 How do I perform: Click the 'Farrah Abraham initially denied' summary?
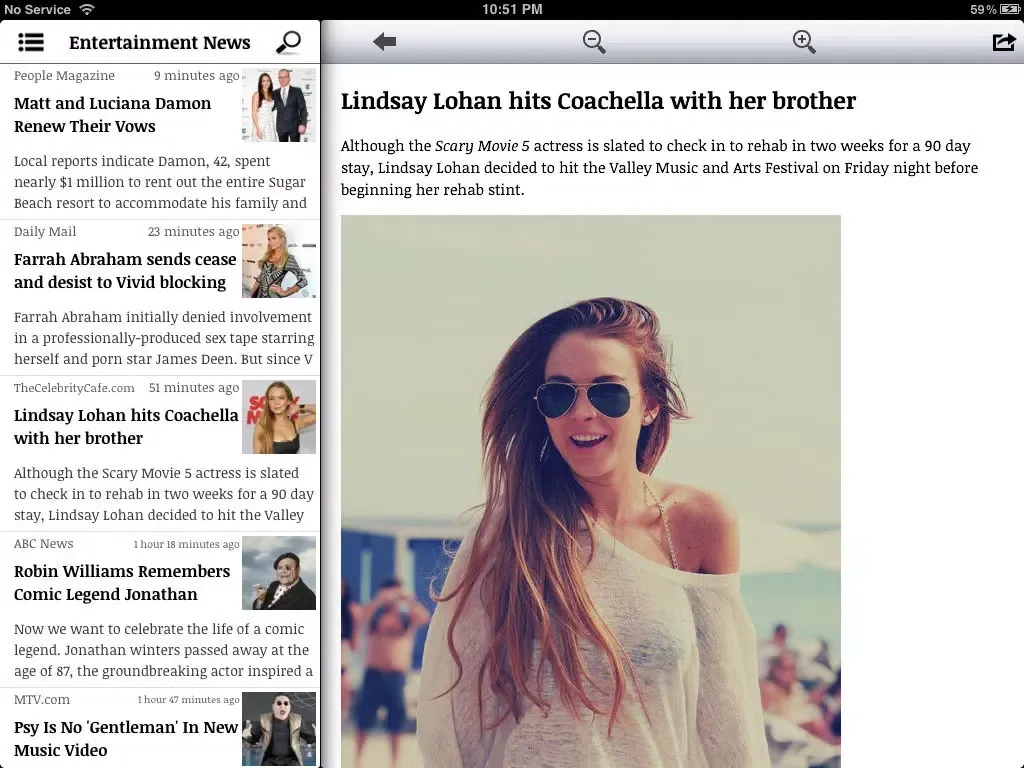click(x=164, y=338)
